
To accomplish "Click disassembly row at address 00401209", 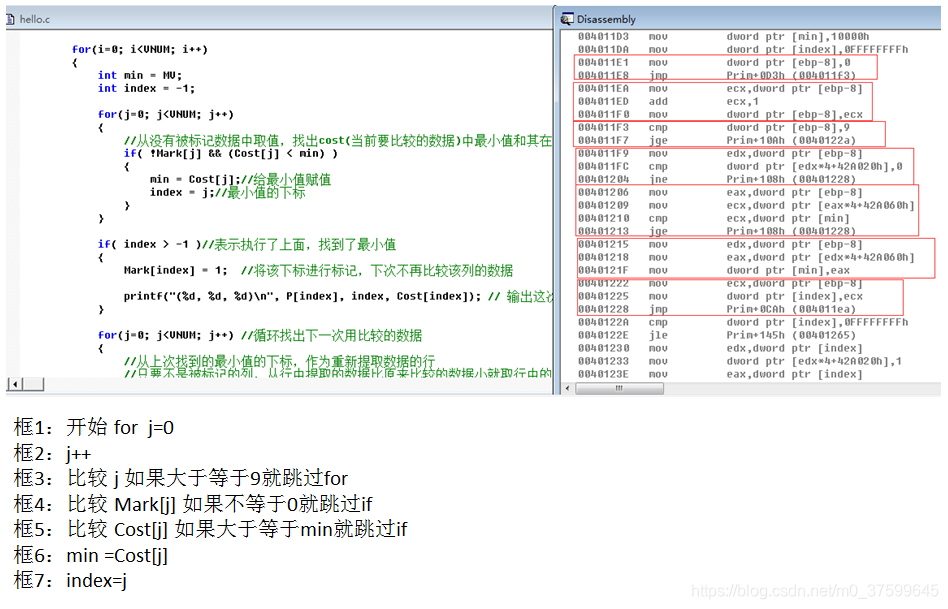I will point(746,206).
